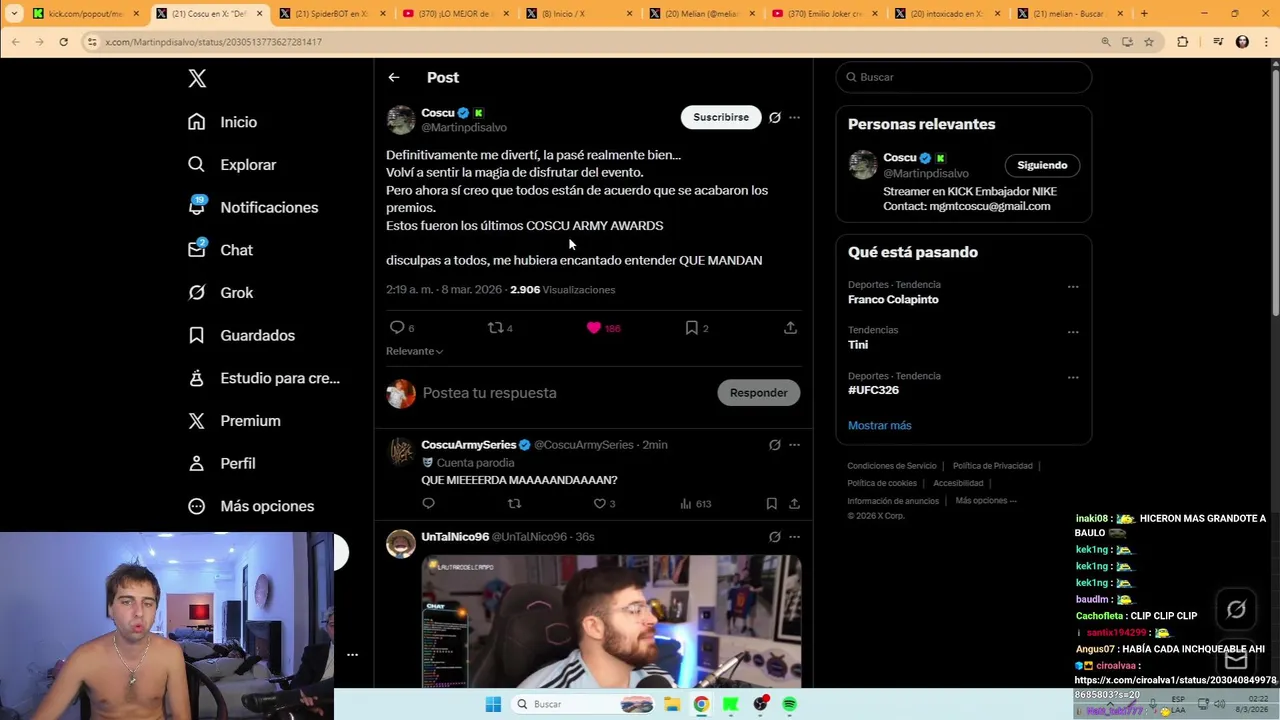Click the back arrow beside Post

[x=394, y=77]
